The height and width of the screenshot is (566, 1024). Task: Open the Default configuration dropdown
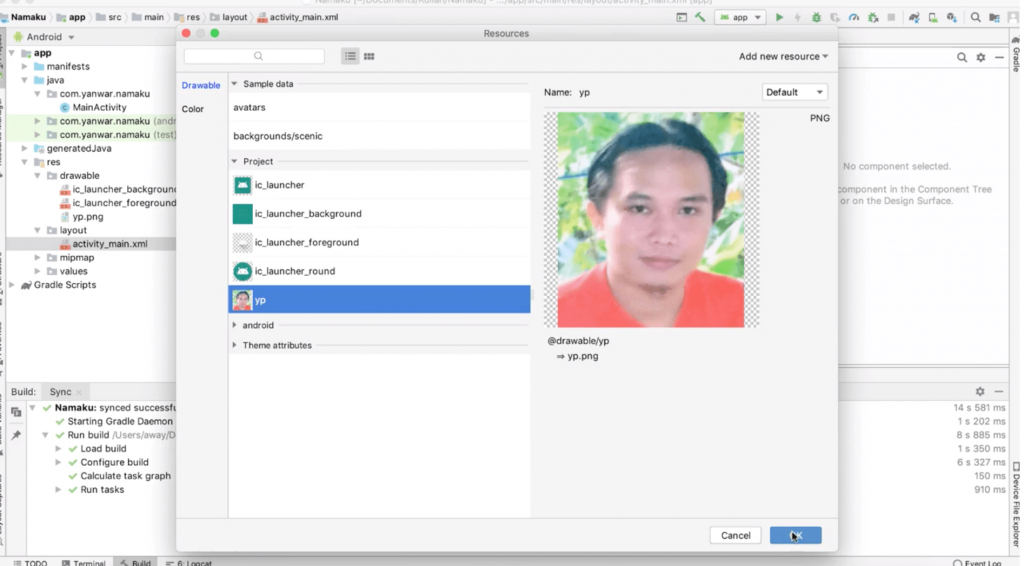pos(794,92)
